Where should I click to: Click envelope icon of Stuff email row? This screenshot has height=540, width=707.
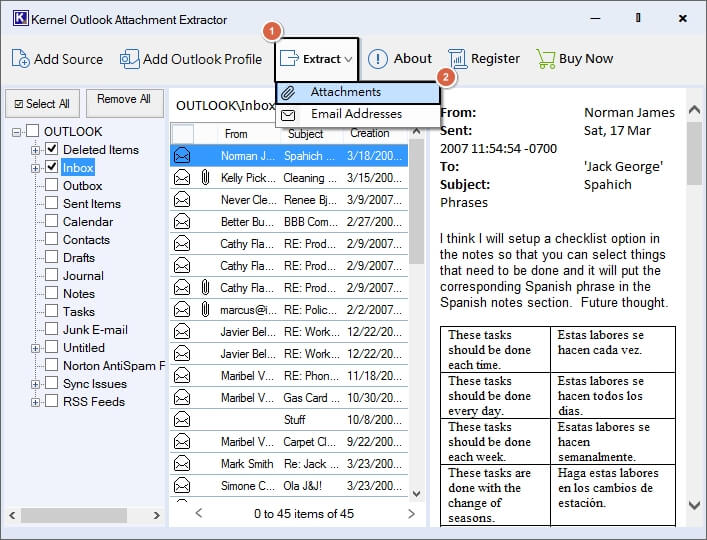[x=182, y=420]
